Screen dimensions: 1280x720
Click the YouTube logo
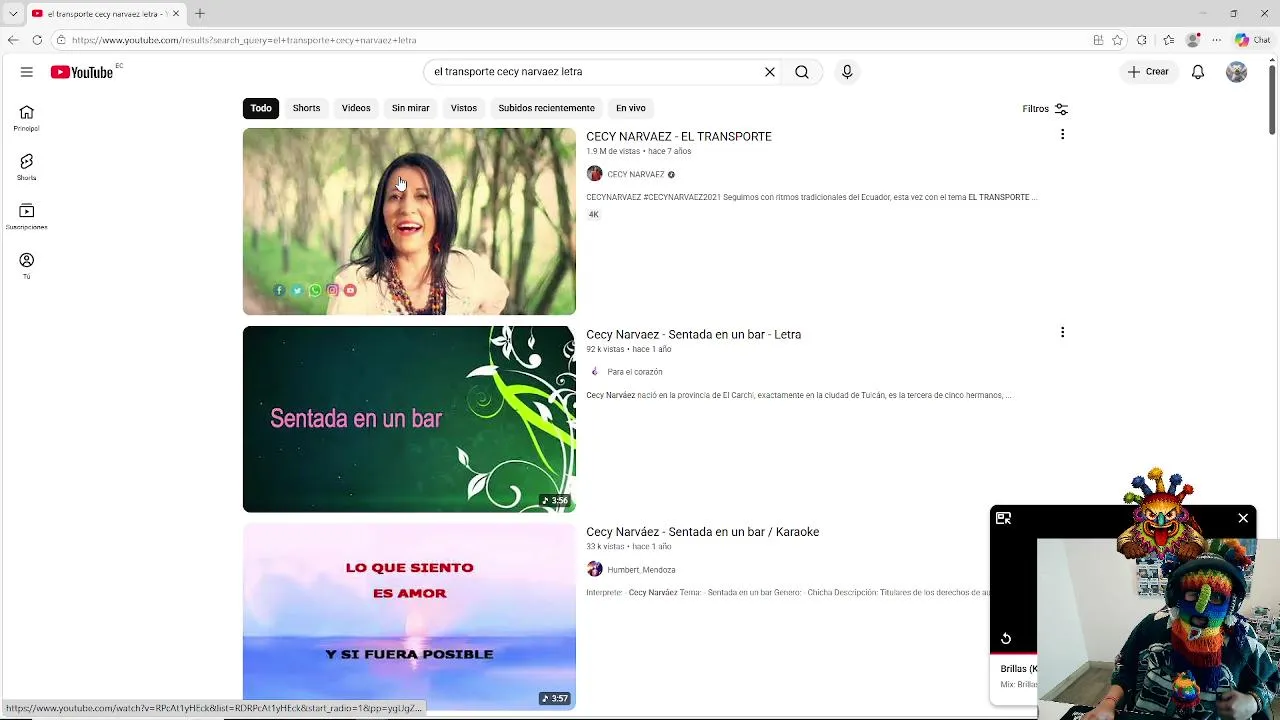[x=82, y=72]
